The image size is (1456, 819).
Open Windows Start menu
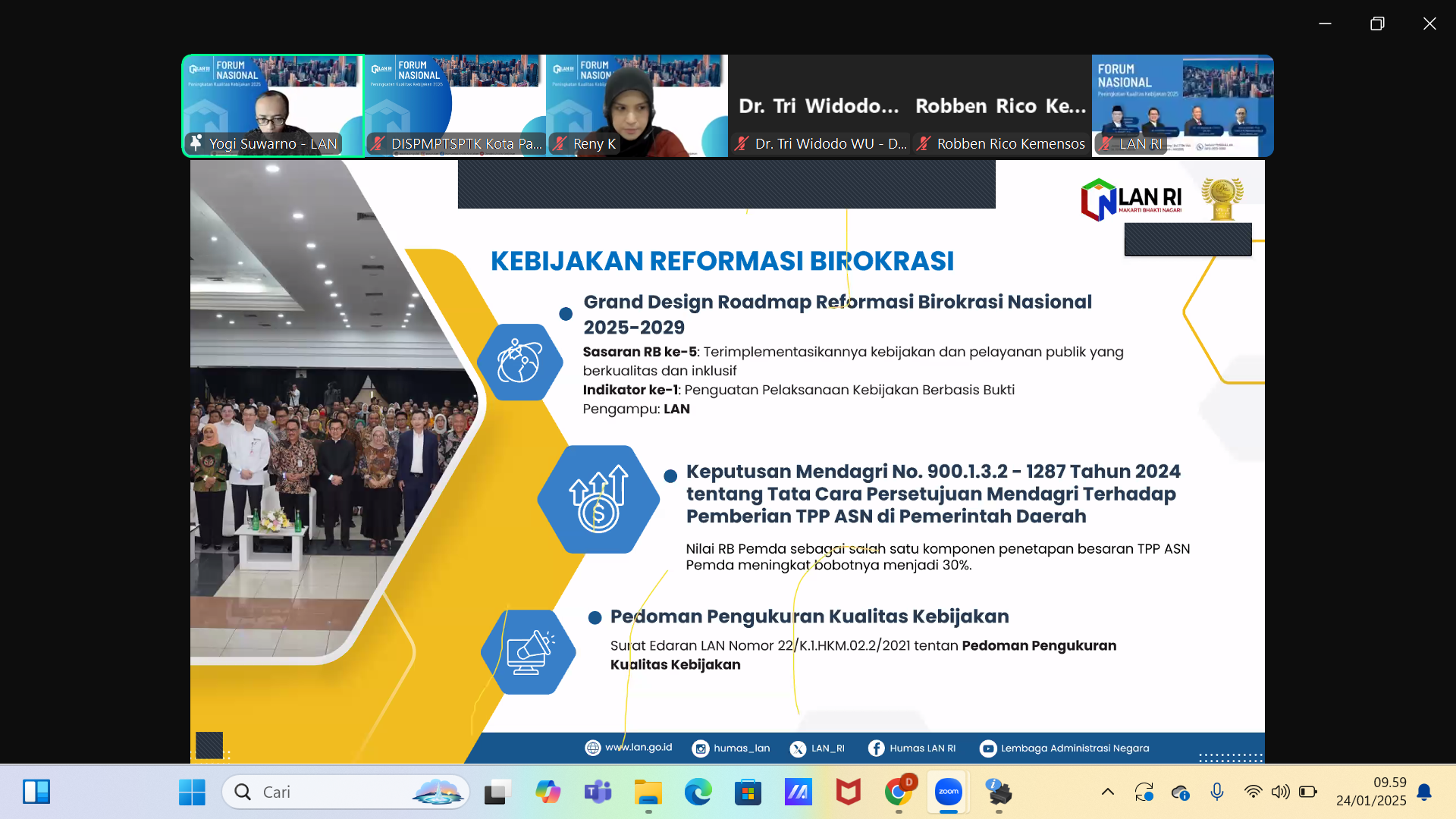coord(192,792)
